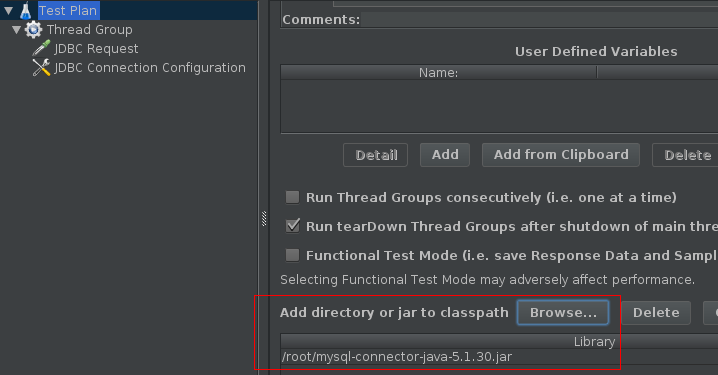Select the Thread Group tree item

click(x=90, y=30)
